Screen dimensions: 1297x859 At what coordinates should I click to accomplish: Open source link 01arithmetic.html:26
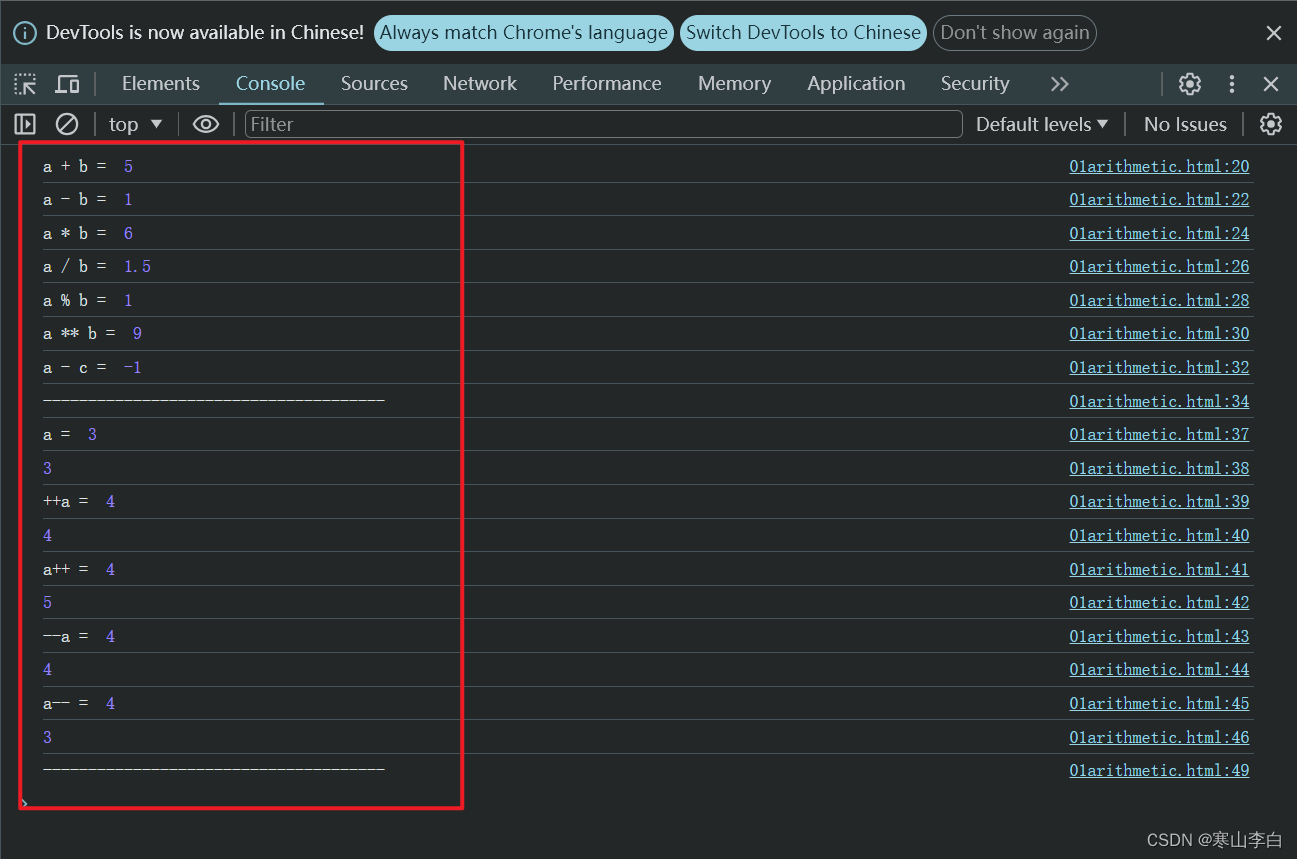[x=1159, y=267]
